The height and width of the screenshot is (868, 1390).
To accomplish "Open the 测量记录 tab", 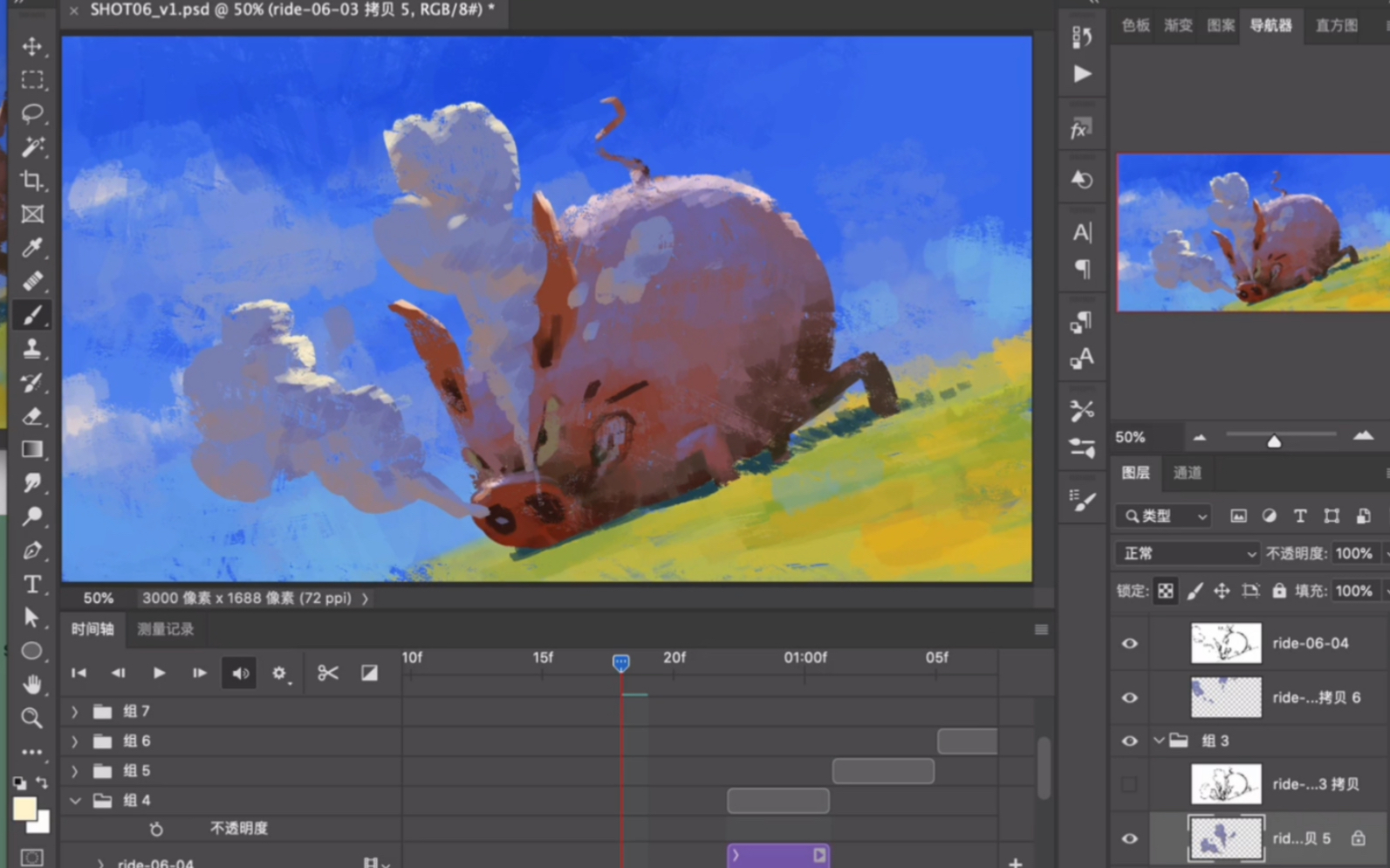I will 166,629.
